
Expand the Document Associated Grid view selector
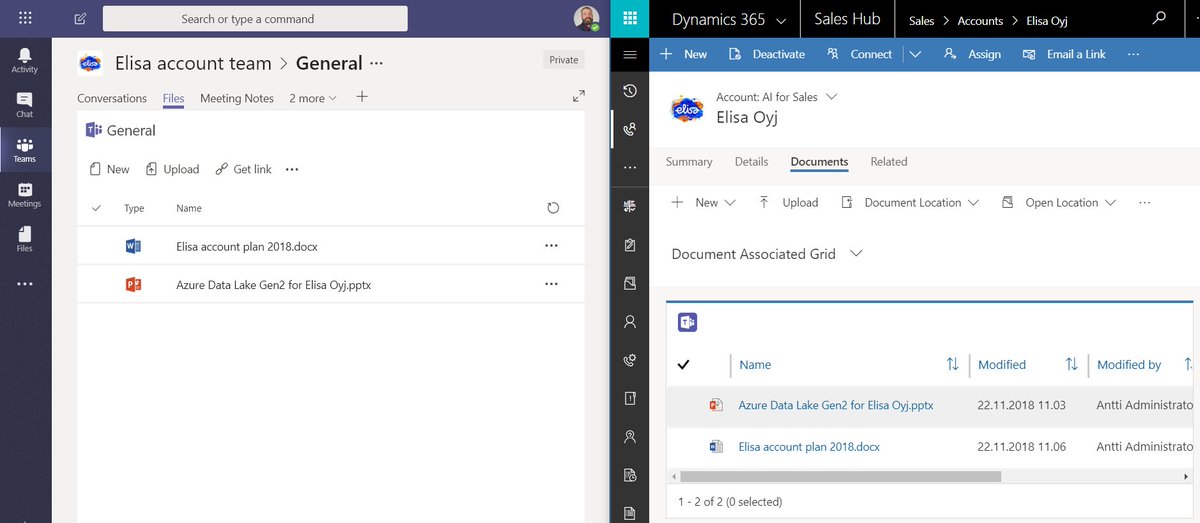(856, 254)
